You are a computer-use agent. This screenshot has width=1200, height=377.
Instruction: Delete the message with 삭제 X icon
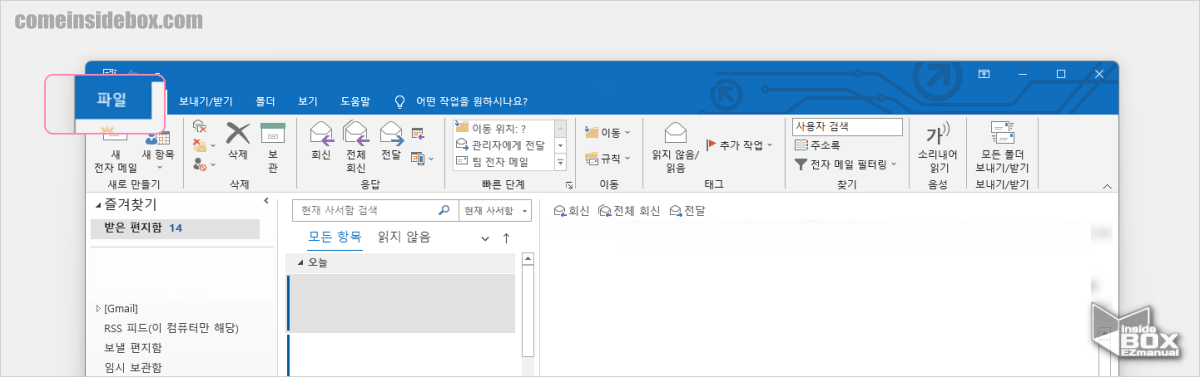point(238,140)
